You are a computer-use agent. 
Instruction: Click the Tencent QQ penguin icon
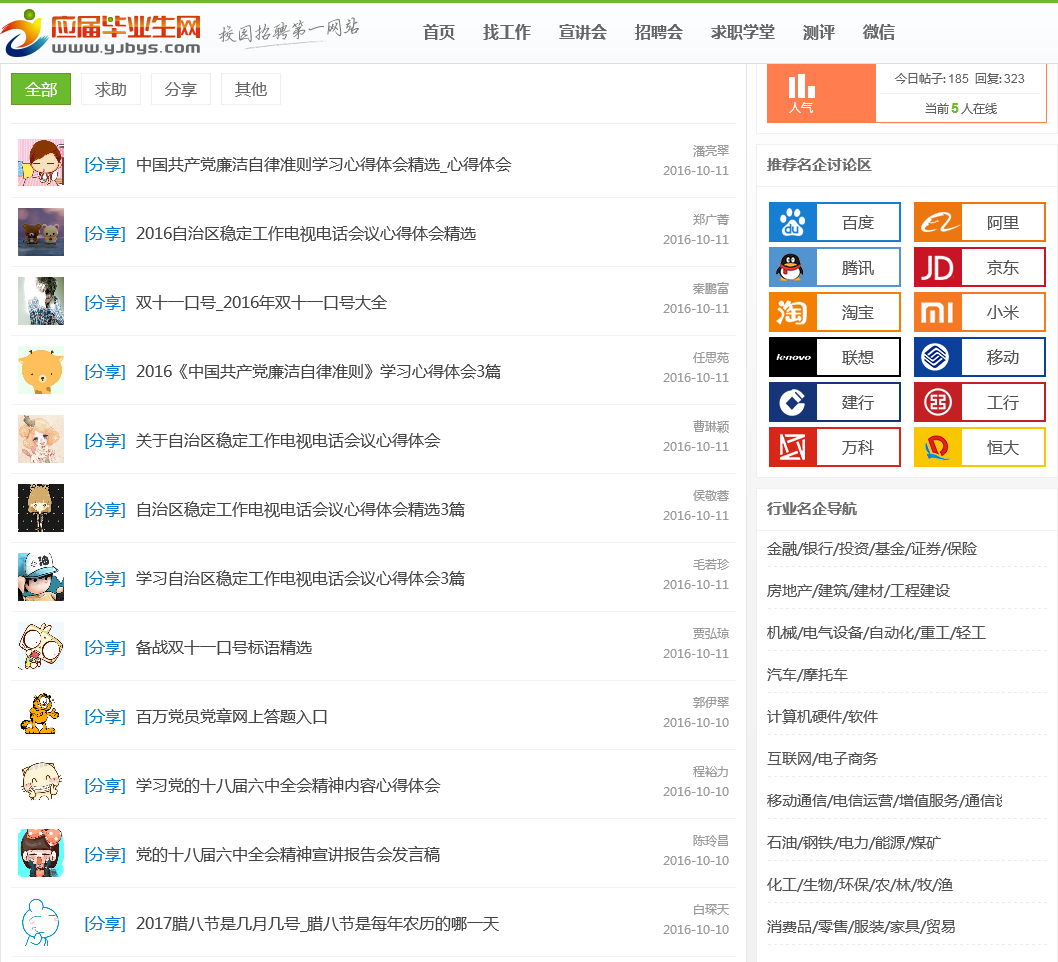793,267
